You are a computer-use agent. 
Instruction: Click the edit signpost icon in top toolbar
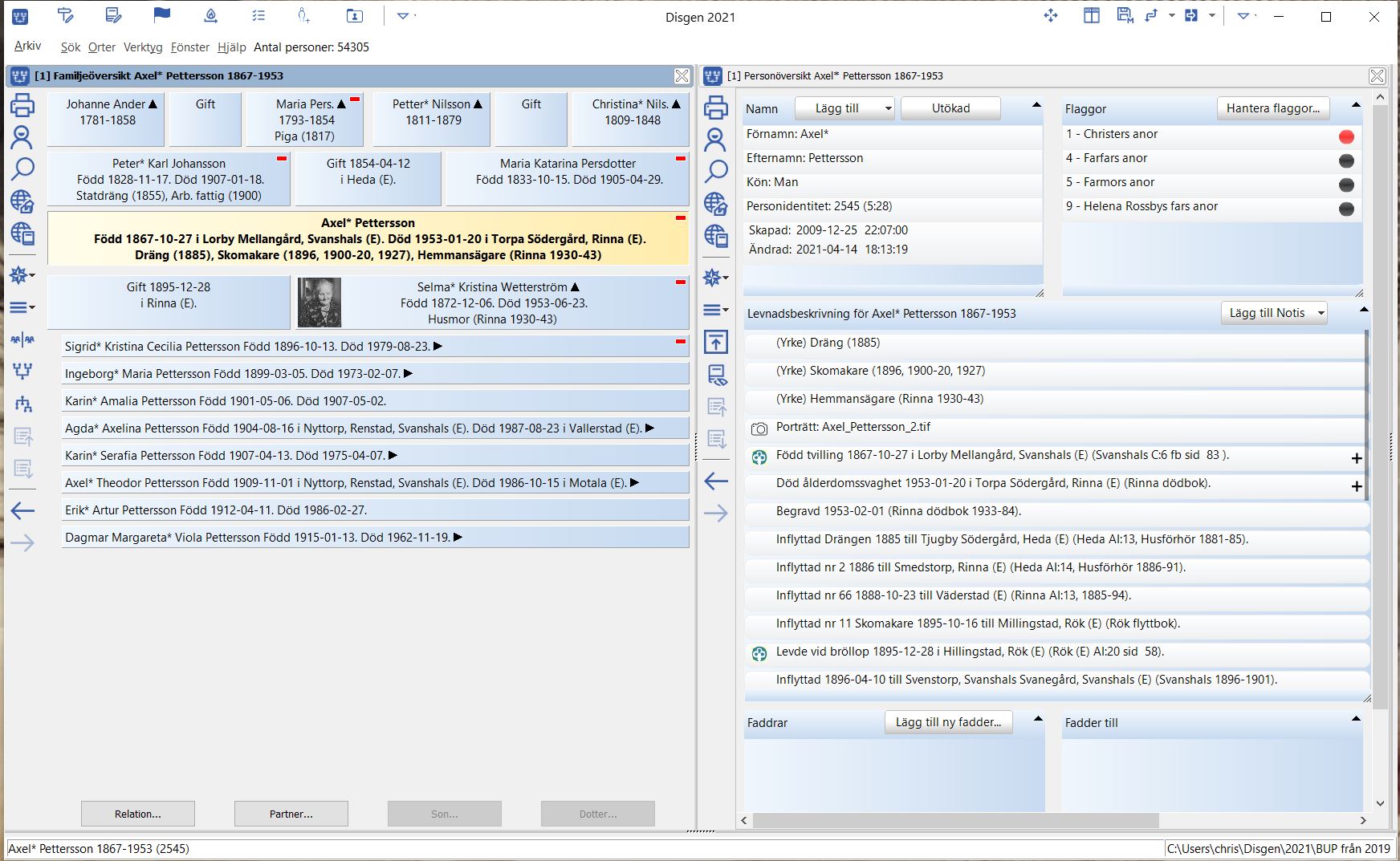pyautogui.click(x=66, y=15)
